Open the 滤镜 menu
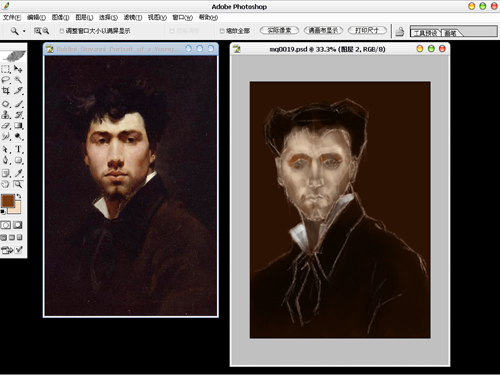The height and width of the screenshot is (375, 500). click(133, 17)
